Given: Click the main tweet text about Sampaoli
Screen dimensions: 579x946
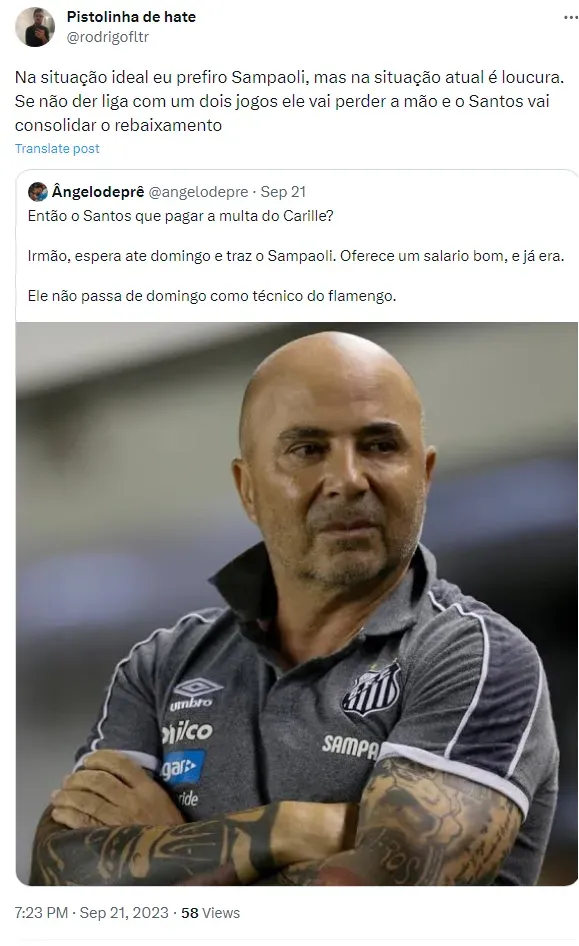Looking at the screenshot, I should pyautogui.click(x=290, y=101).
